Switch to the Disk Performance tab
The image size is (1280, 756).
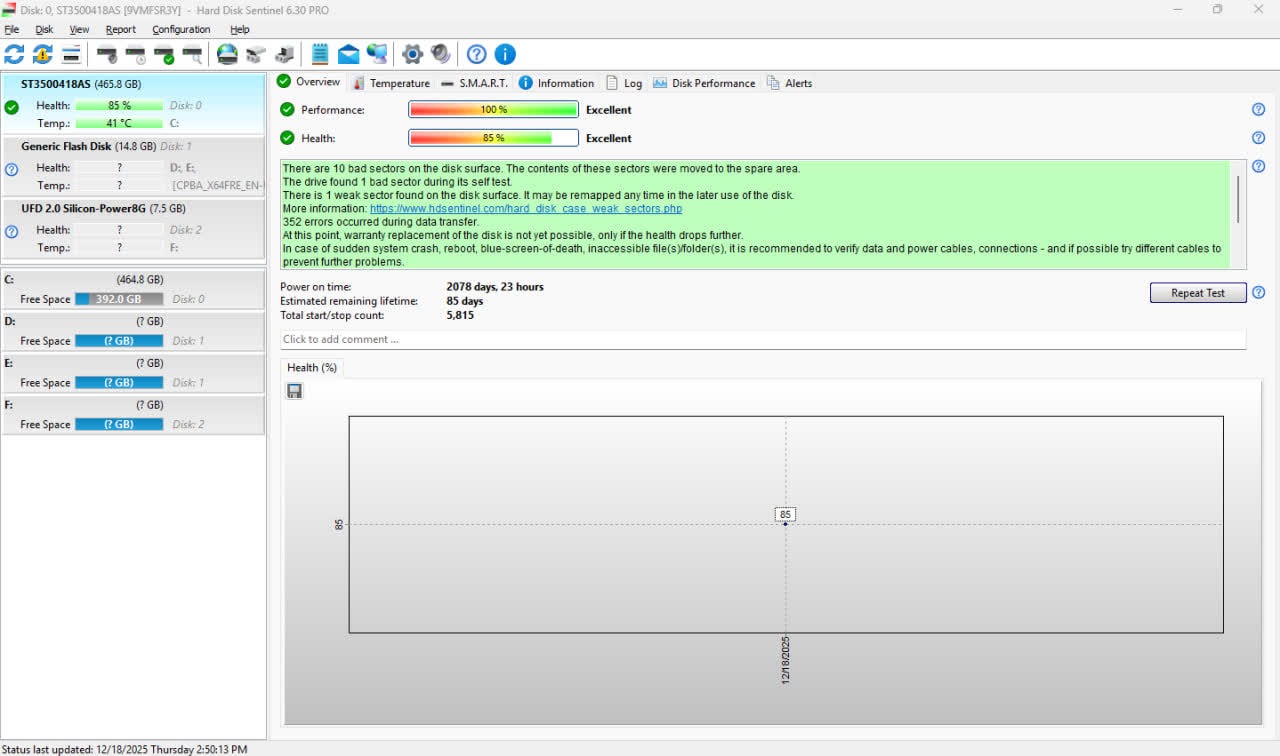(x=712, y=83)
